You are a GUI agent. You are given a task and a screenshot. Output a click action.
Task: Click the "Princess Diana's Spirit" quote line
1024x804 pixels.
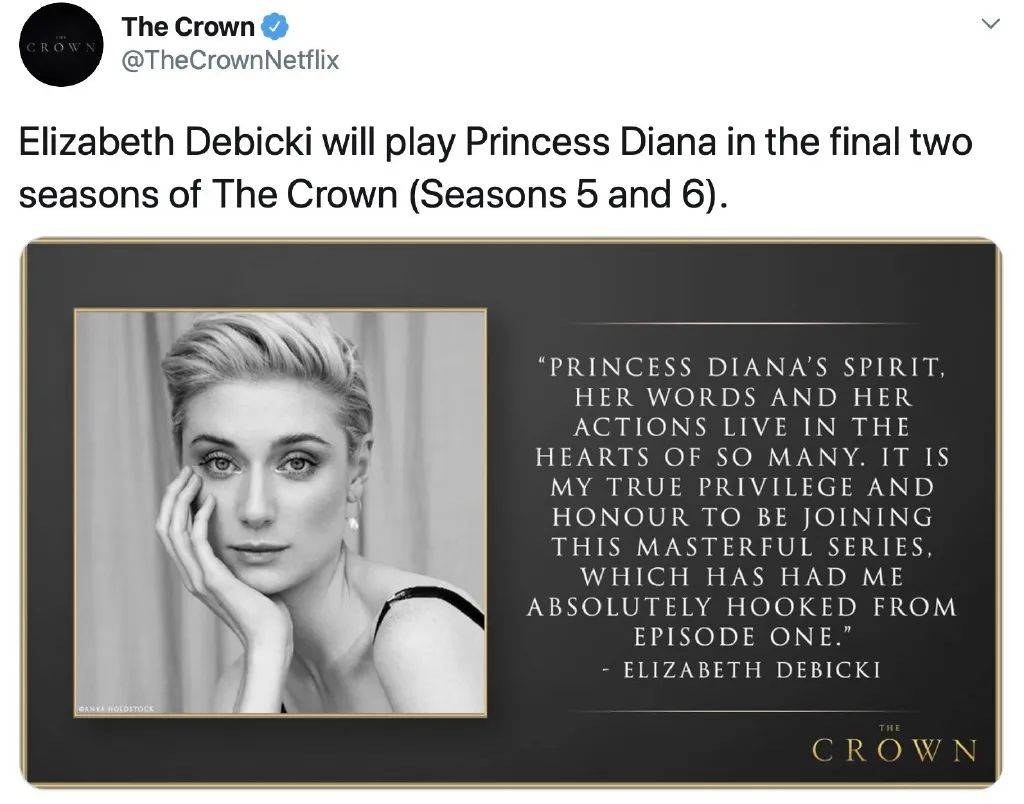point(741,367)
